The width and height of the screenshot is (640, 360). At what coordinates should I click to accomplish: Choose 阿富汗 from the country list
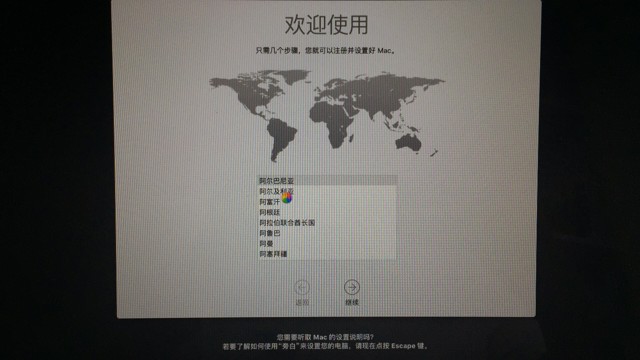click(327, 202)
